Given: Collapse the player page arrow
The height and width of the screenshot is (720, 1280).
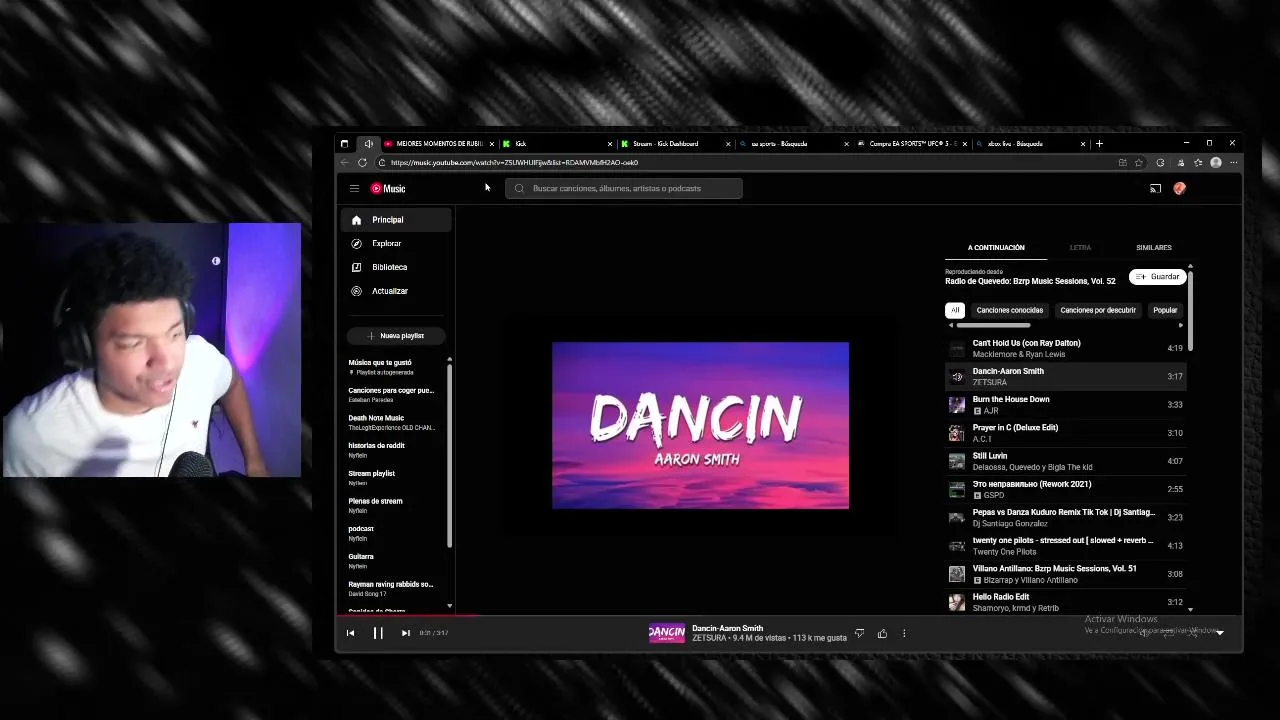Looking at the screenshot, I should (1220, 633).
